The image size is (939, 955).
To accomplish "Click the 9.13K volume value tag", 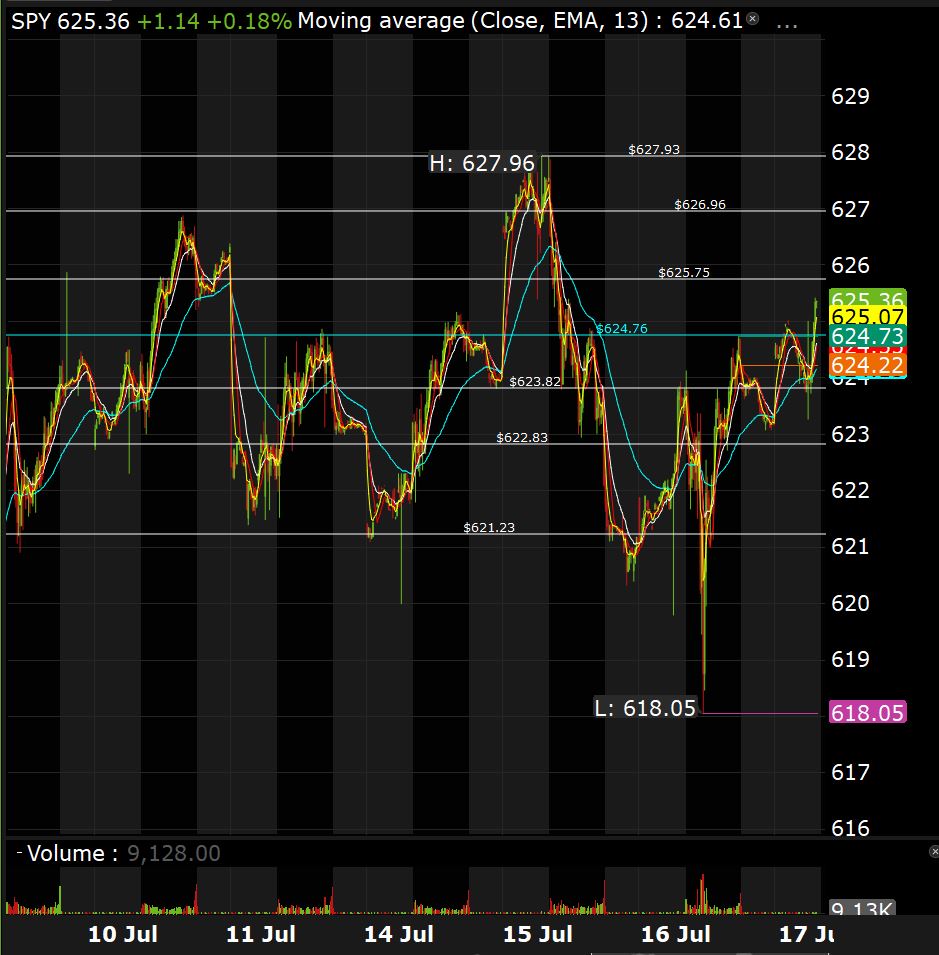I will [x=862, y=907].
